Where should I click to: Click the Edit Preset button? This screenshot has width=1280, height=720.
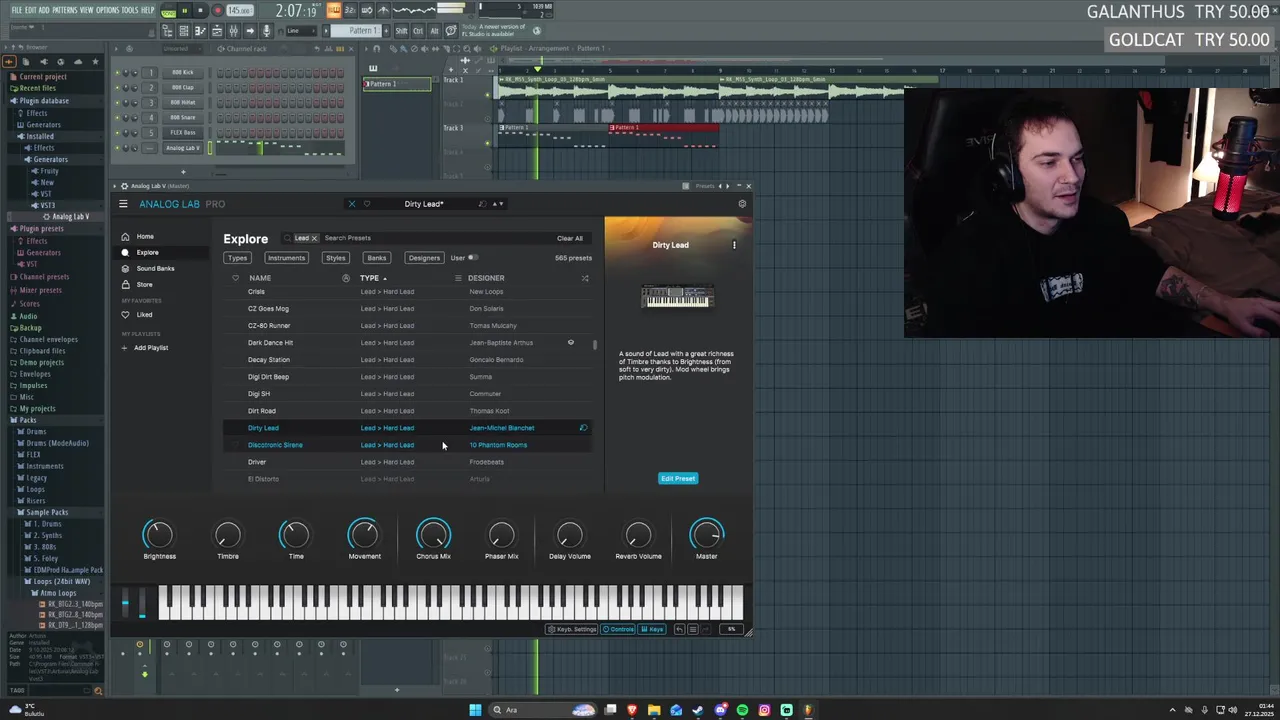[678, 478]
